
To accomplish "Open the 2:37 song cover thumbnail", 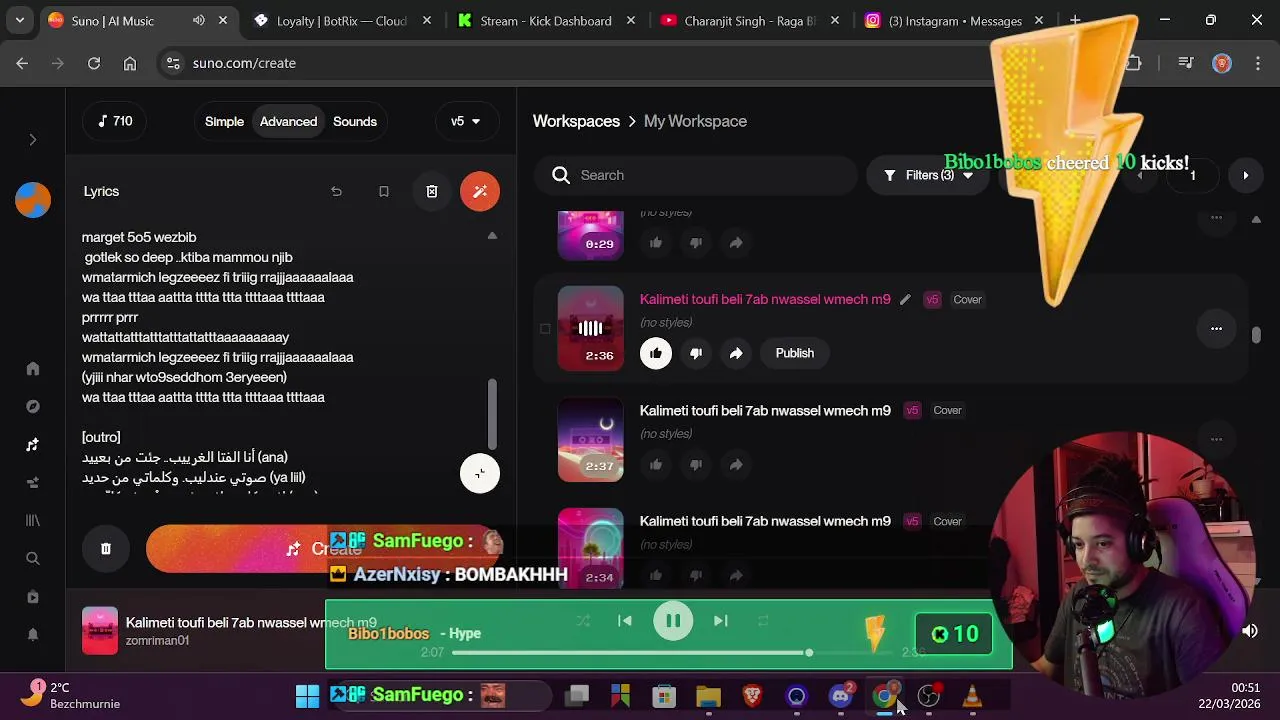I will pyautogui.click(x=590, y=440).
